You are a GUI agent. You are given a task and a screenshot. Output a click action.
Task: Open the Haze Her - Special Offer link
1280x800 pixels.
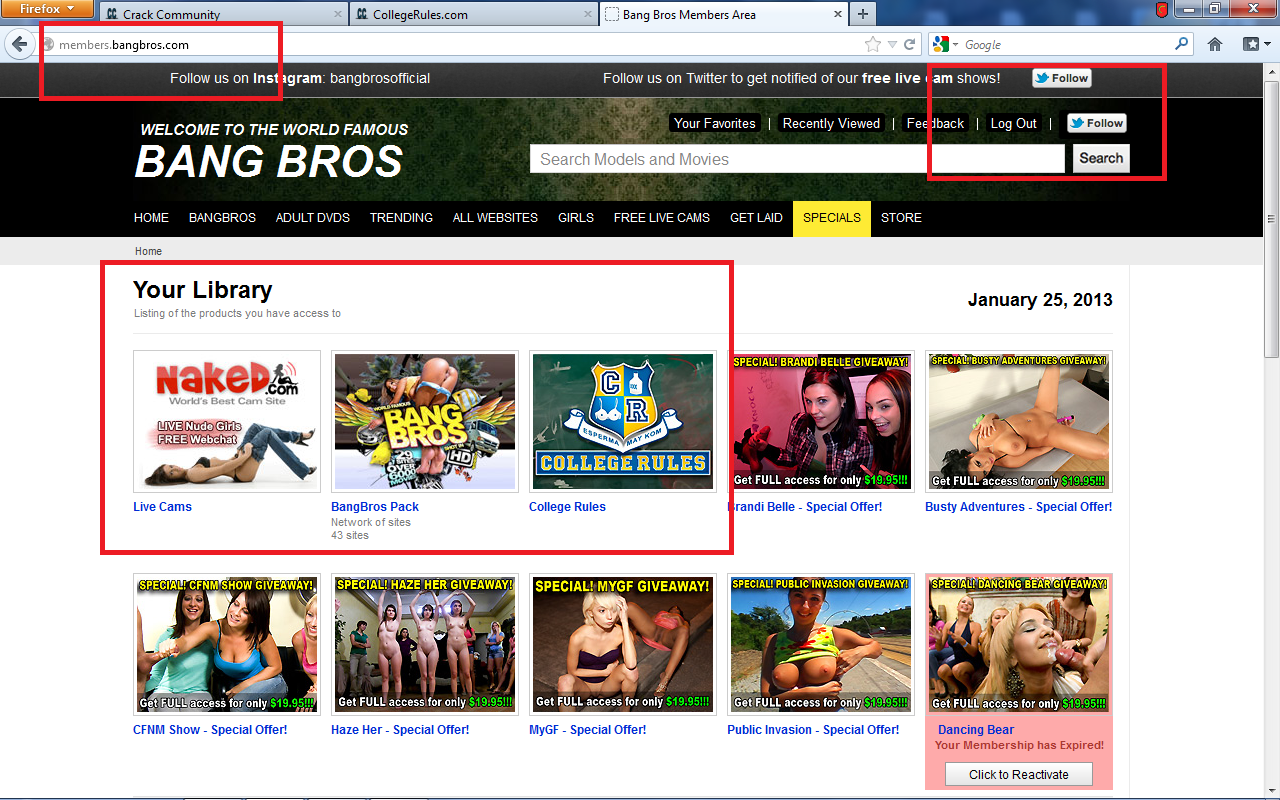pyautogui.click(x=400, y=730)
